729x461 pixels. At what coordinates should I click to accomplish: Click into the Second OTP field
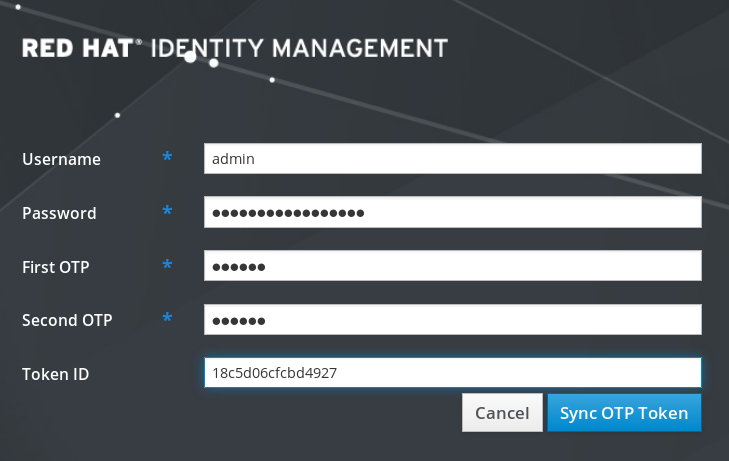coord(452,319)
